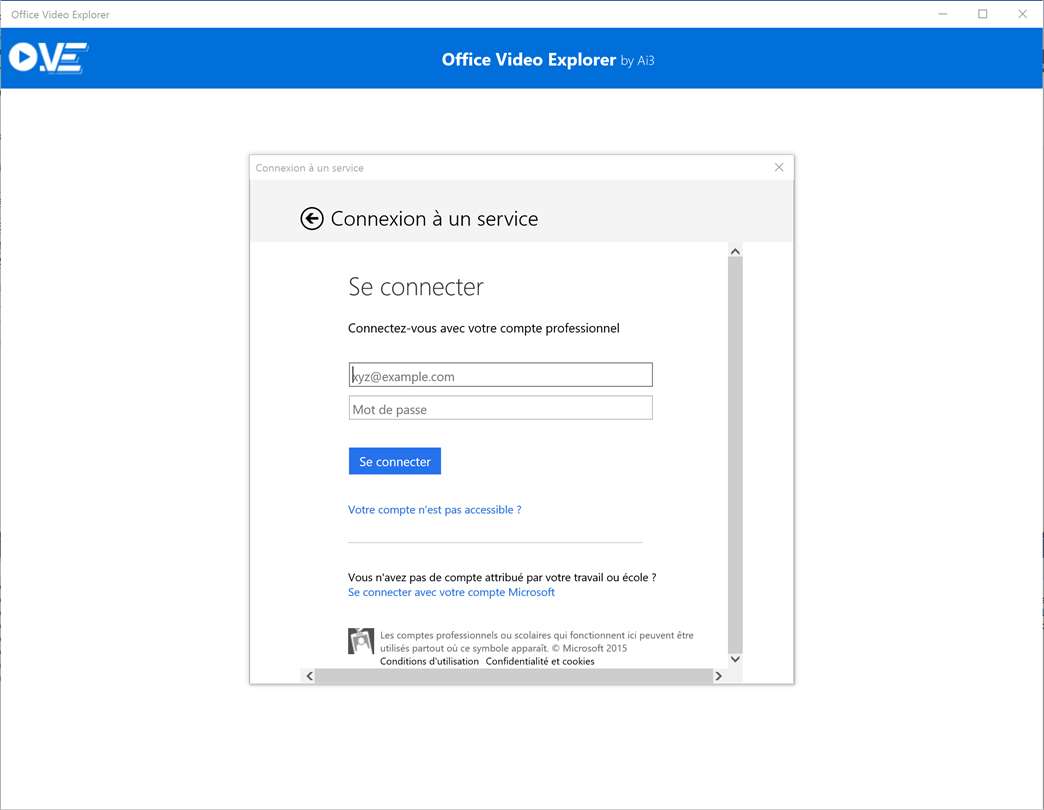The image size is (1044, 810).
Task: Click the blue Se connecter button
Action: point(395,461)
